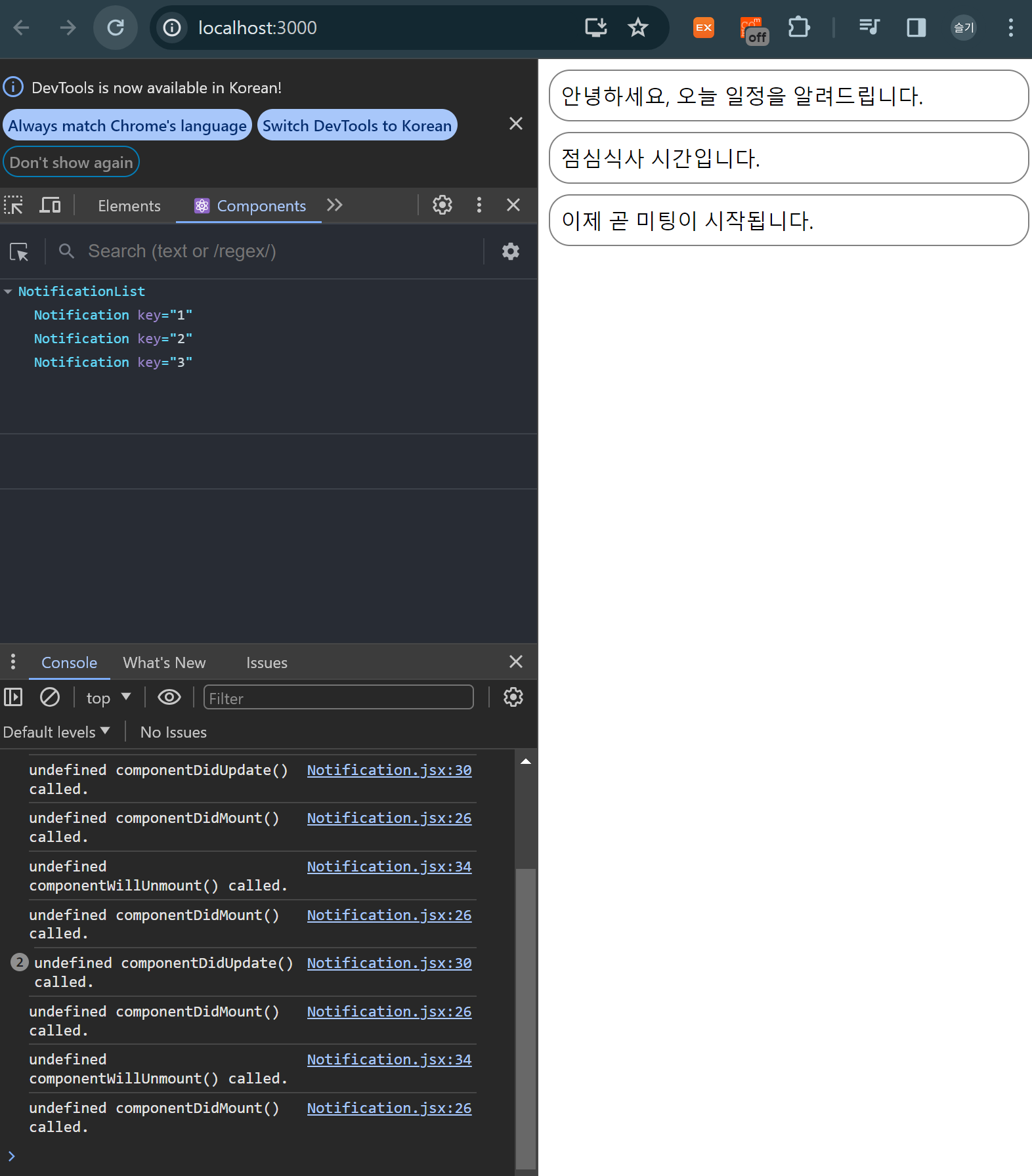Click the 점심식사 시간입니다 card

pos(788,158)
